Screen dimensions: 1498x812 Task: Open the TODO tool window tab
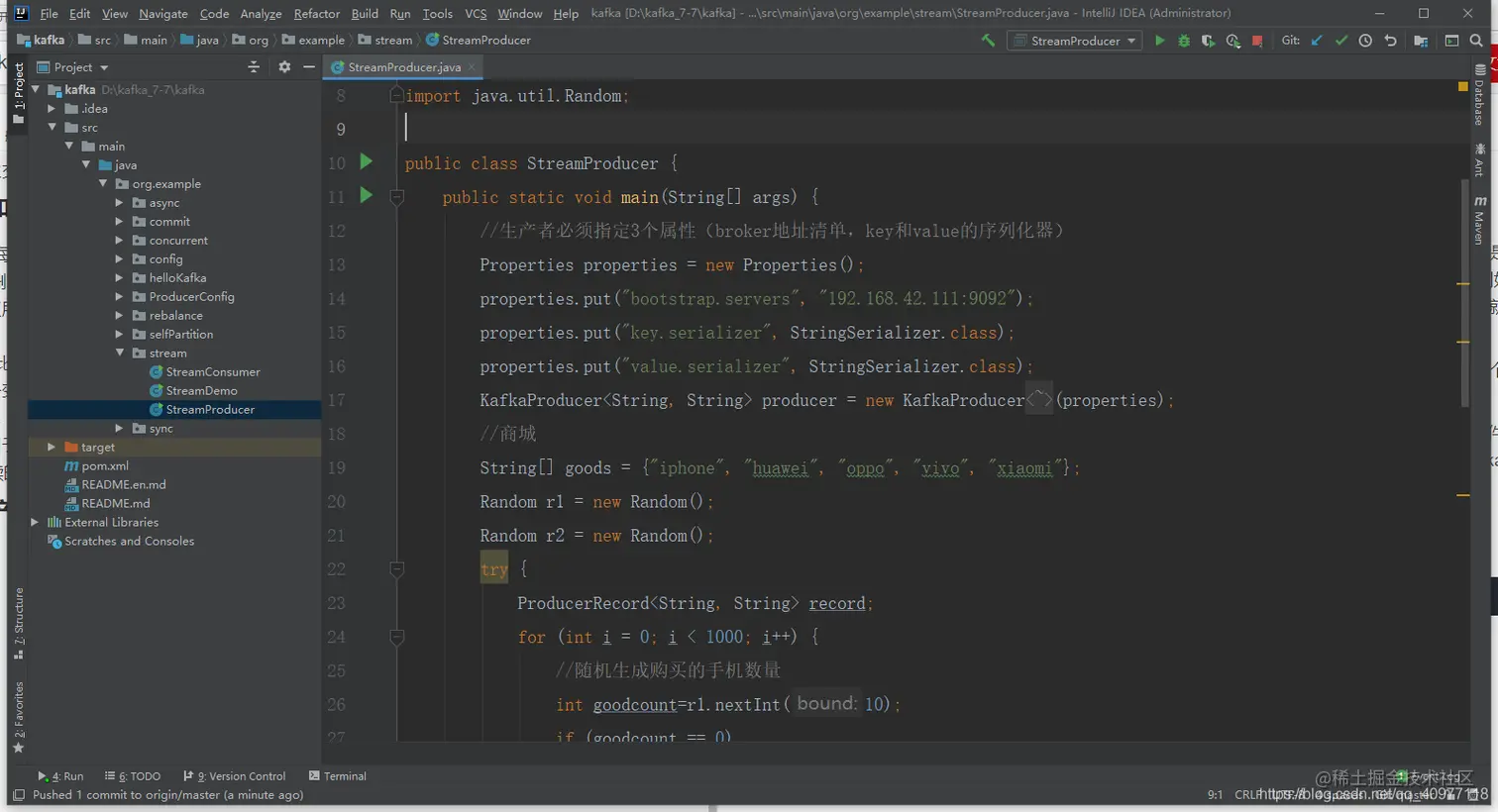[x=133, y=776]
